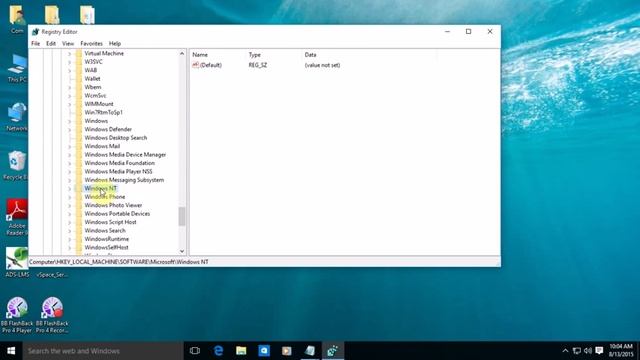The width and height of the screenshot is (640, 360).
Task: Select the Windows Phone folder icon
Action: 79,197
